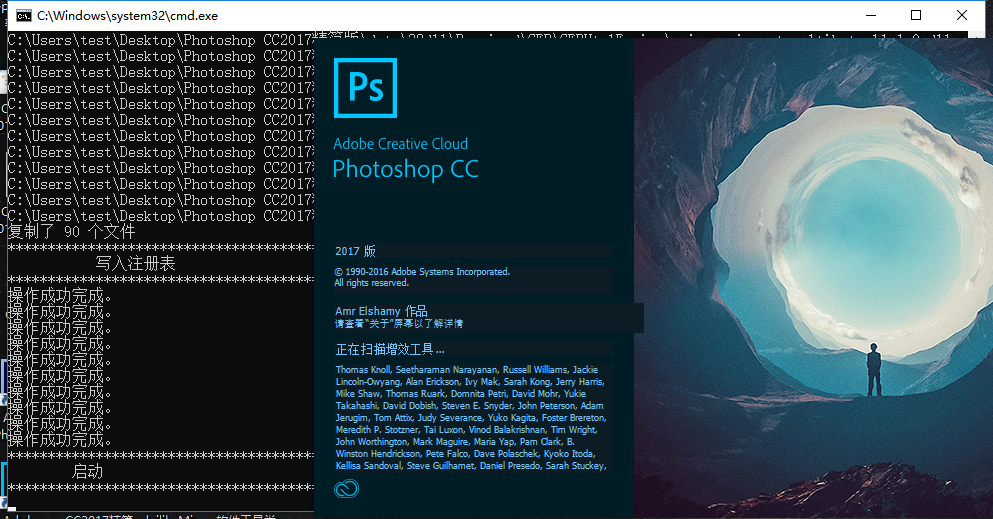The image size is (993, 519).
Task: Click the "启动" heading in cmd output
Action: coord(87,472)
